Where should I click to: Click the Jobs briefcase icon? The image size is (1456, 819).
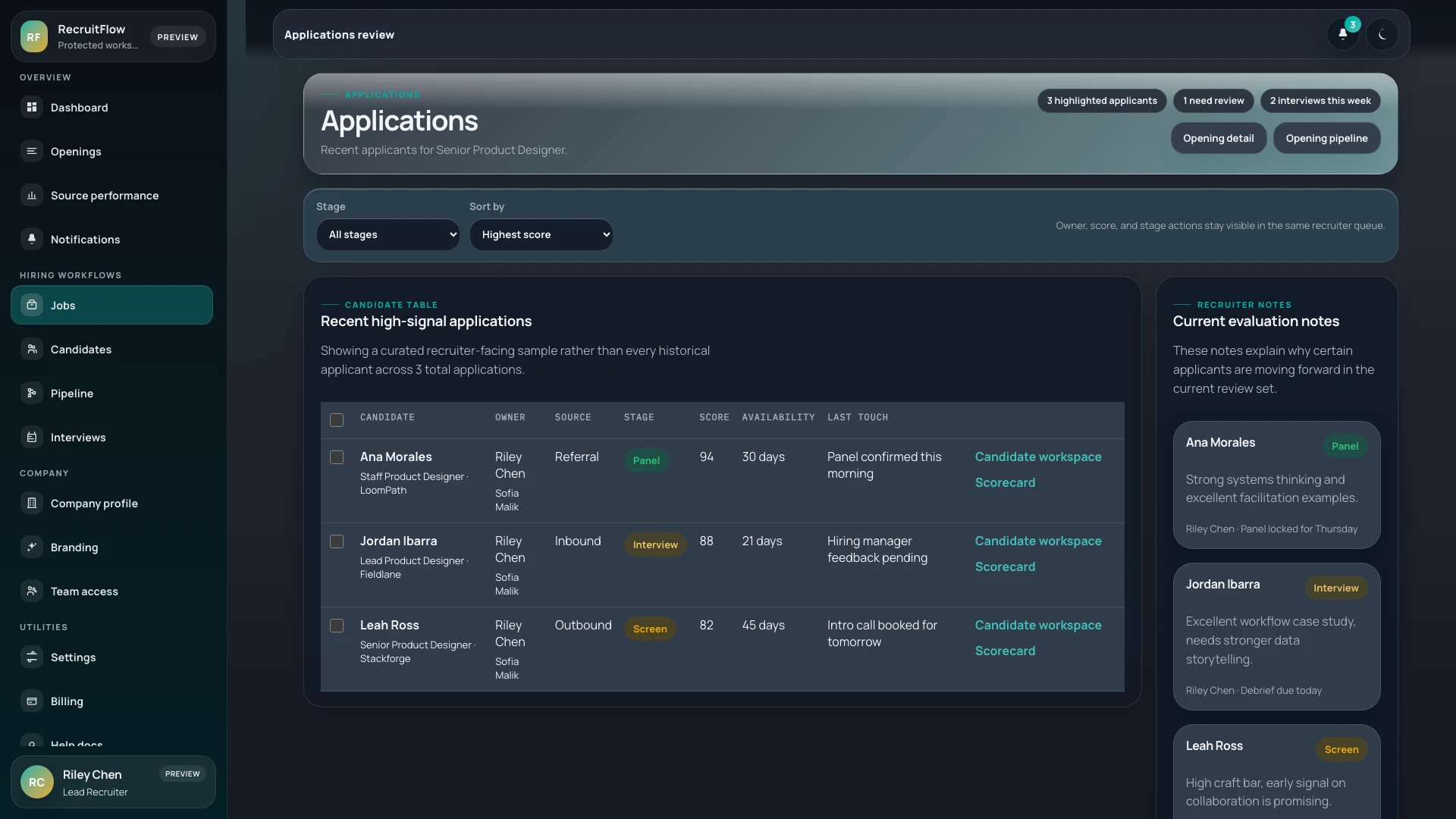[x=32, y=305]
